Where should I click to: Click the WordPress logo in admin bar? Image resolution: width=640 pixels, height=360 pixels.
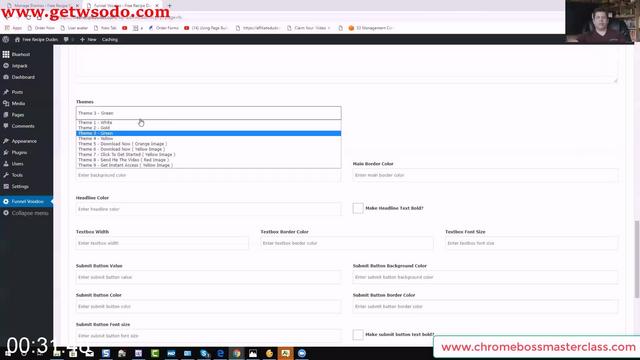point(6,40)
